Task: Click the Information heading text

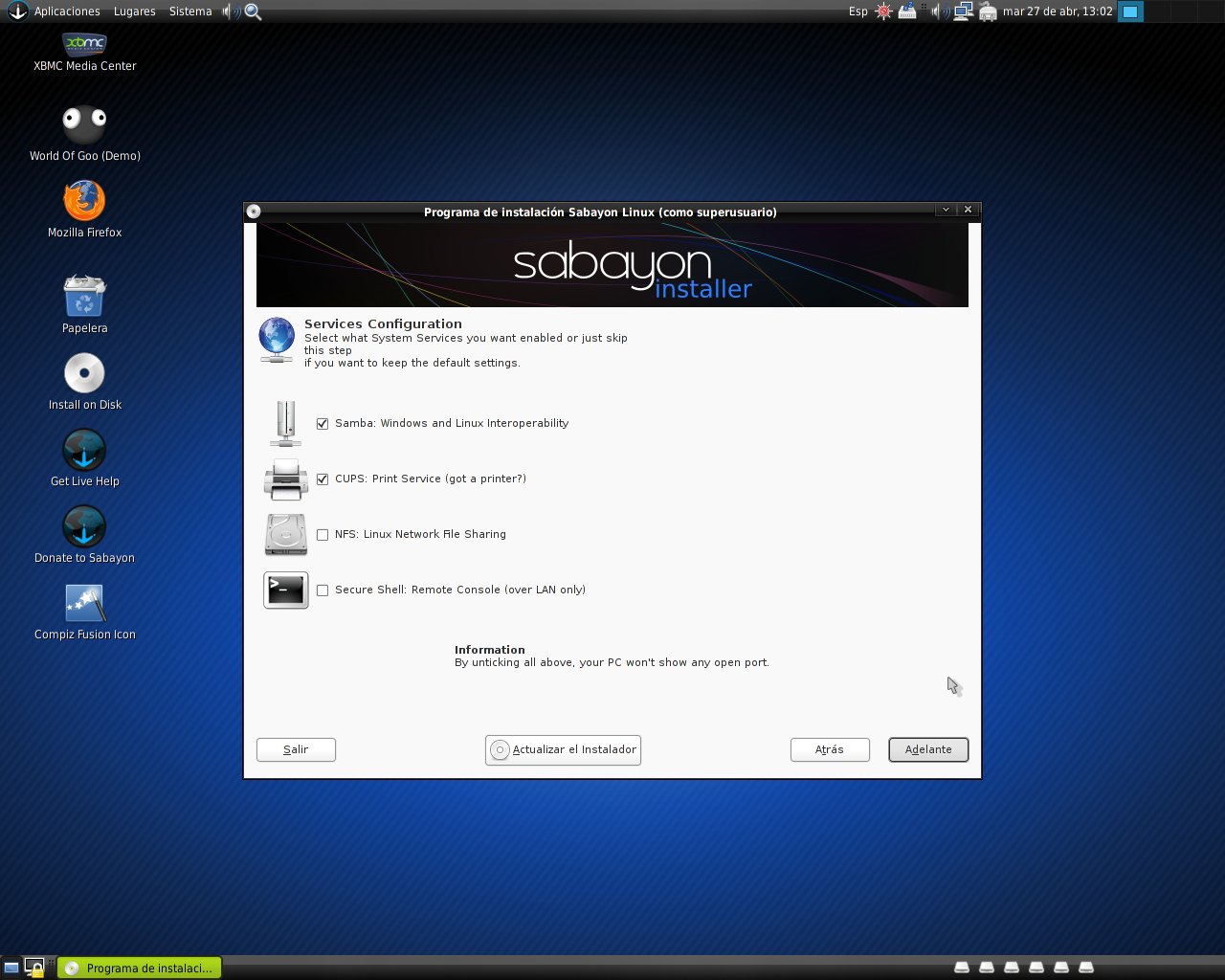Action: [489, 650]
